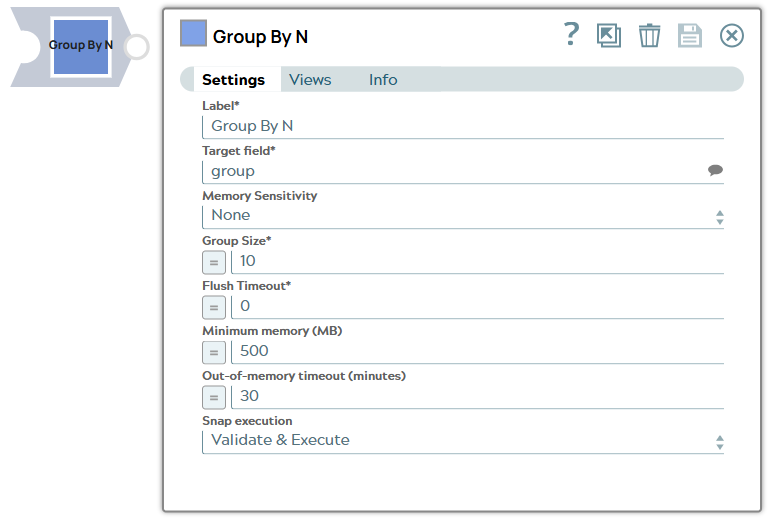Viewport: 769px width, 522px height.
Task: Open help for Group By N snap
Action: coord(571,35)
